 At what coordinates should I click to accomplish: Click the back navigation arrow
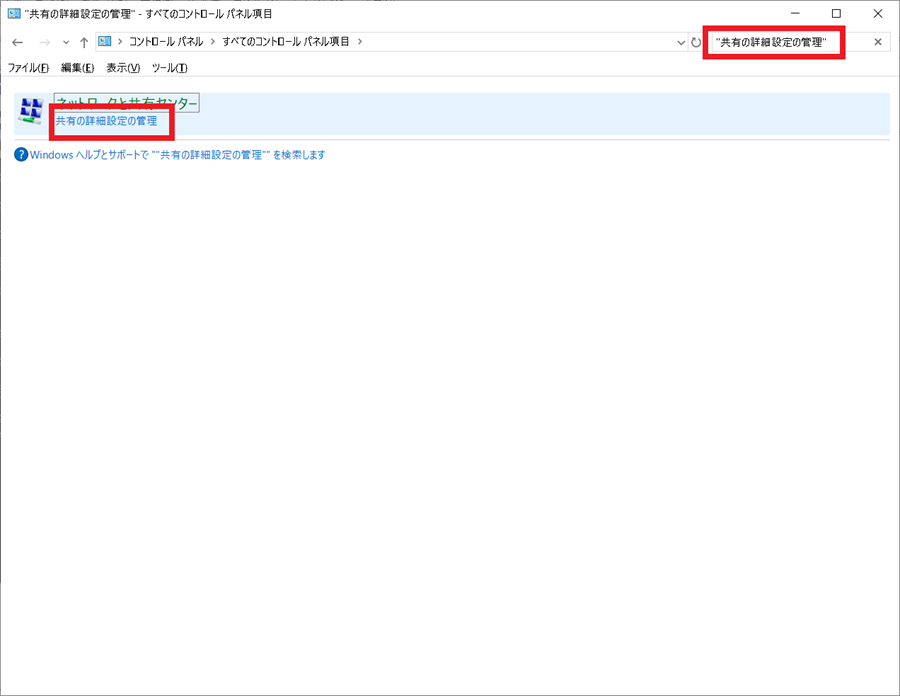click(17, 42)
